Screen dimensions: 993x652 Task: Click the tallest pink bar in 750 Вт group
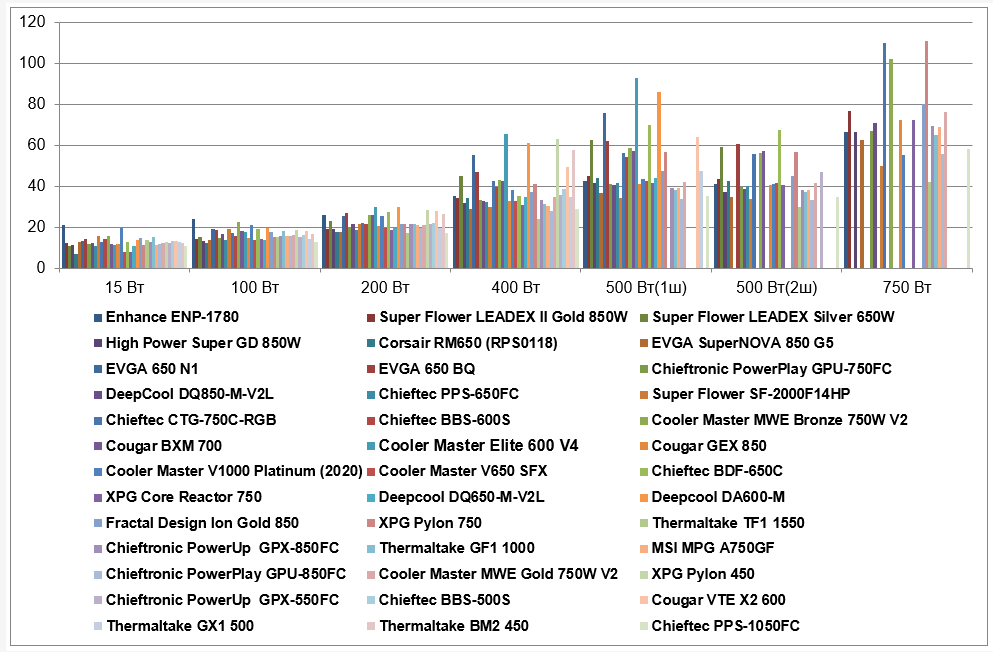coord(927,155)
